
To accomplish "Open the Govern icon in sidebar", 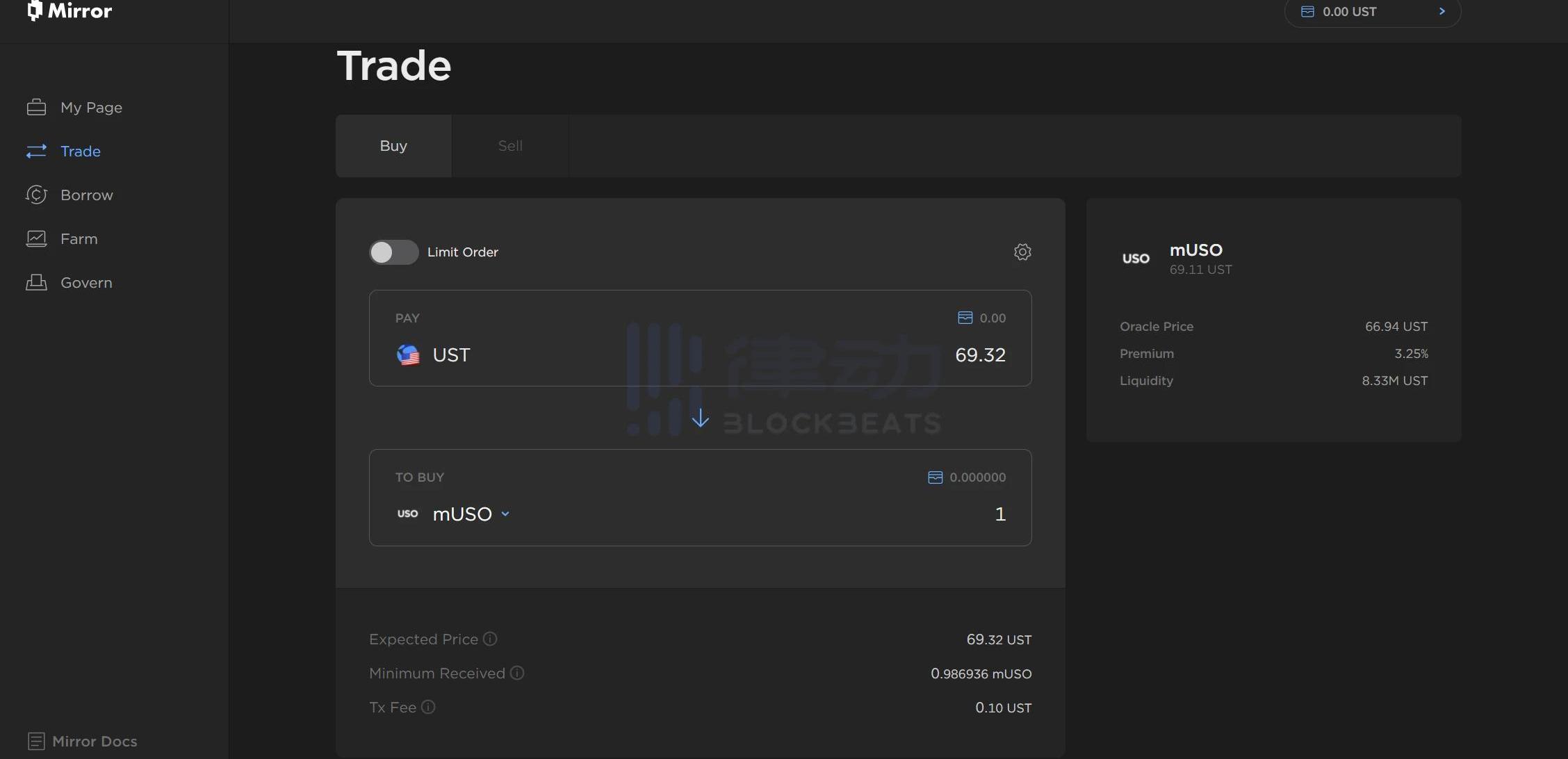I will click(36, 282).
